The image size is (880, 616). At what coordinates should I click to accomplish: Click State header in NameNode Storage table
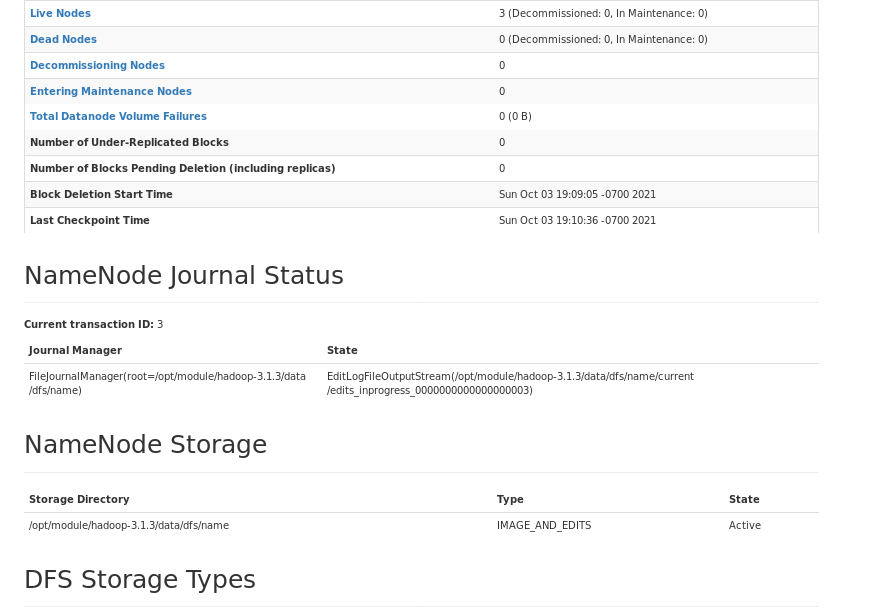click(x=744, y=499)
